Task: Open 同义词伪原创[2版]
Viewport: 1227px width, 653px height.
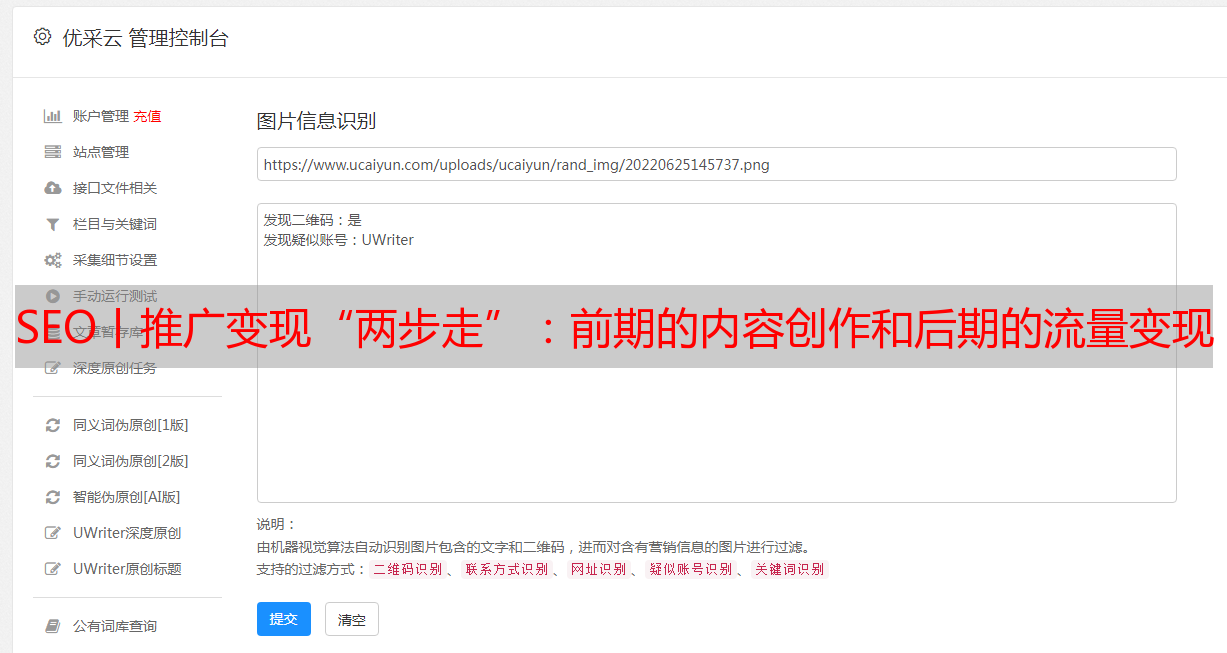Action: coord(131,461)
